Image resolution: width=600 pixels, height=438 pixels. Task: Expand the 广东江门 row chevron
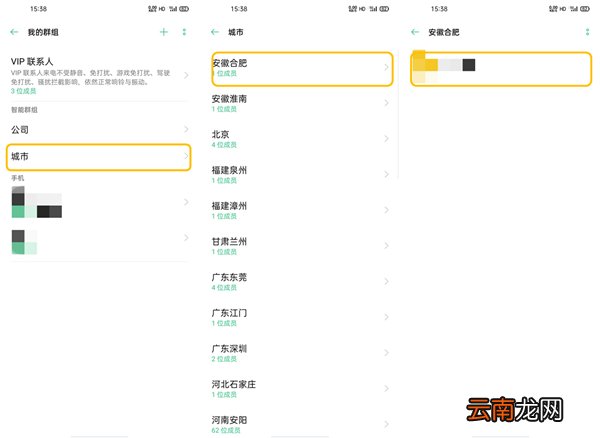pyautogui.click(x=386, y=317)
